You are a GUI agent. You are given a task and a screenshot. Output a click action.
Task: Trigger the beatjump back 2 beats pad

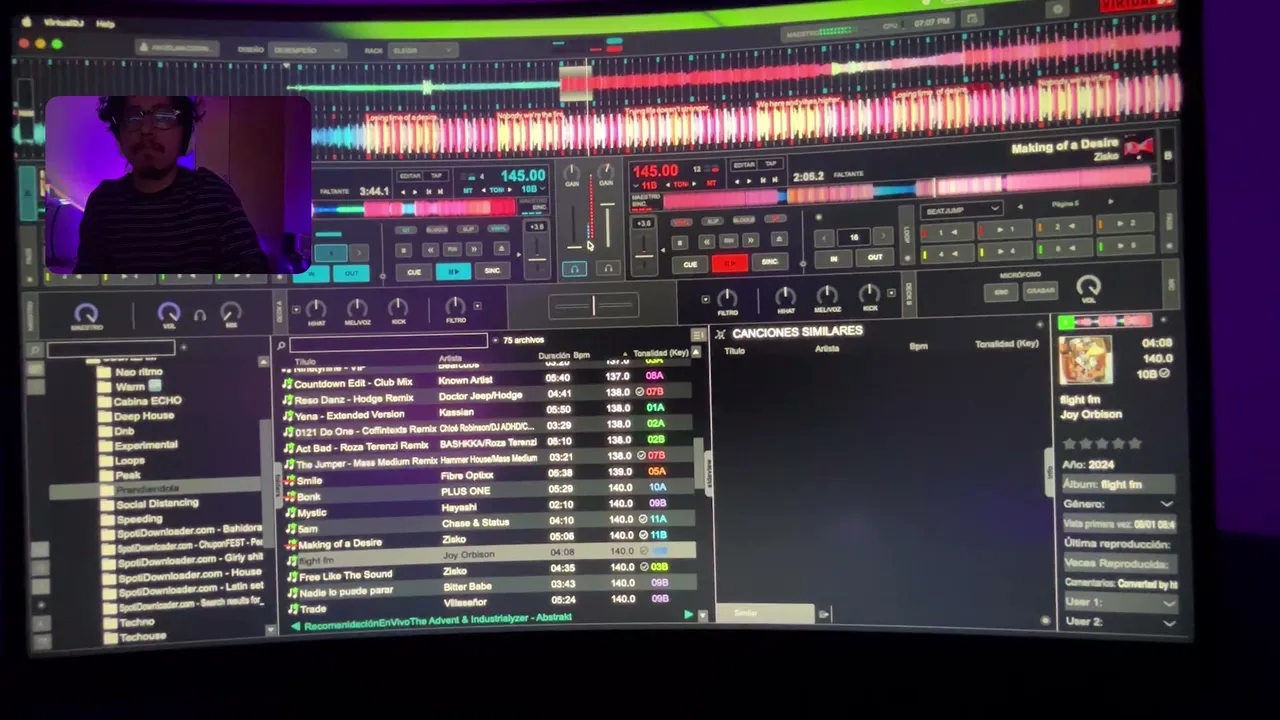pos(1064,227)
